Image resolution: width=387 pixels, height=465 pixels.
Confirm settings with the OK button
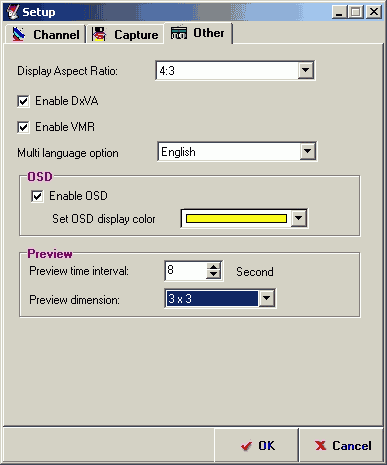(x=257, y=445)
